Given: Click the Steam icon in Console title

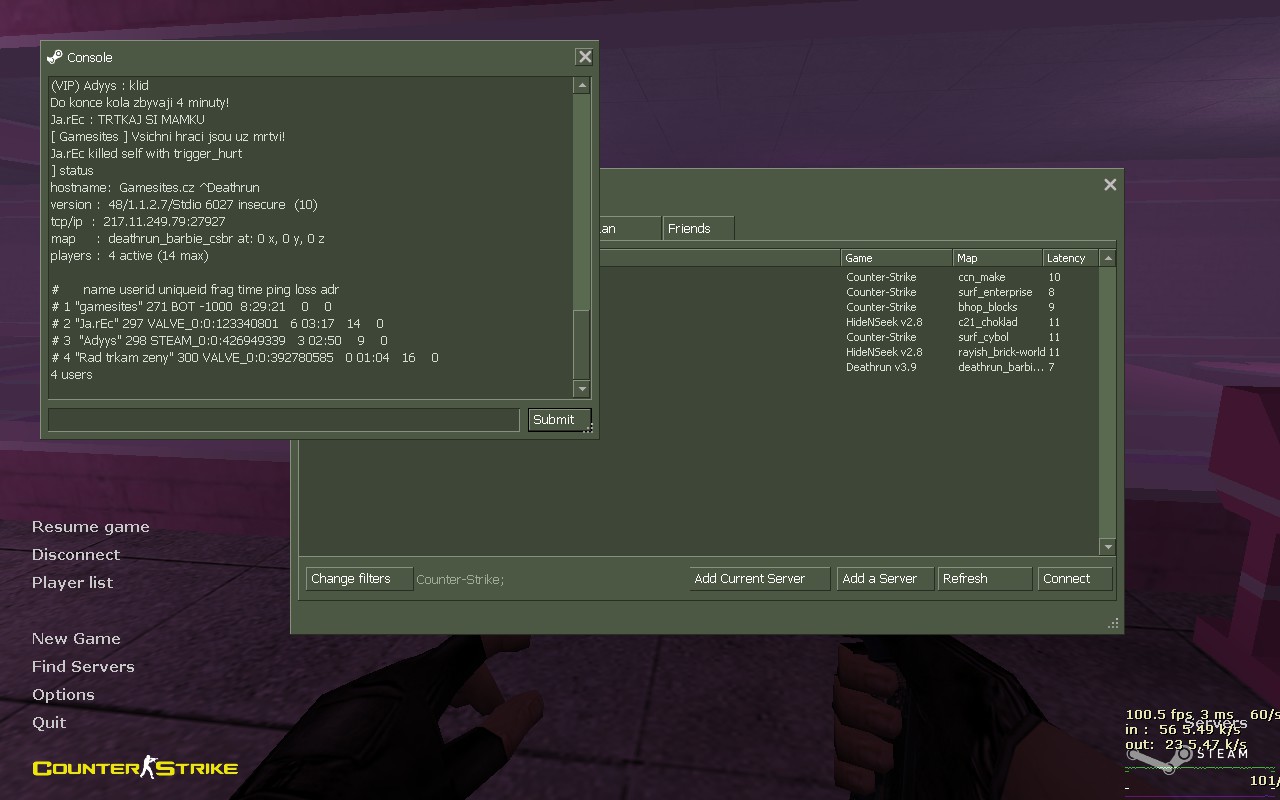Looking at the screenshot, I should [x=55, y=57].
